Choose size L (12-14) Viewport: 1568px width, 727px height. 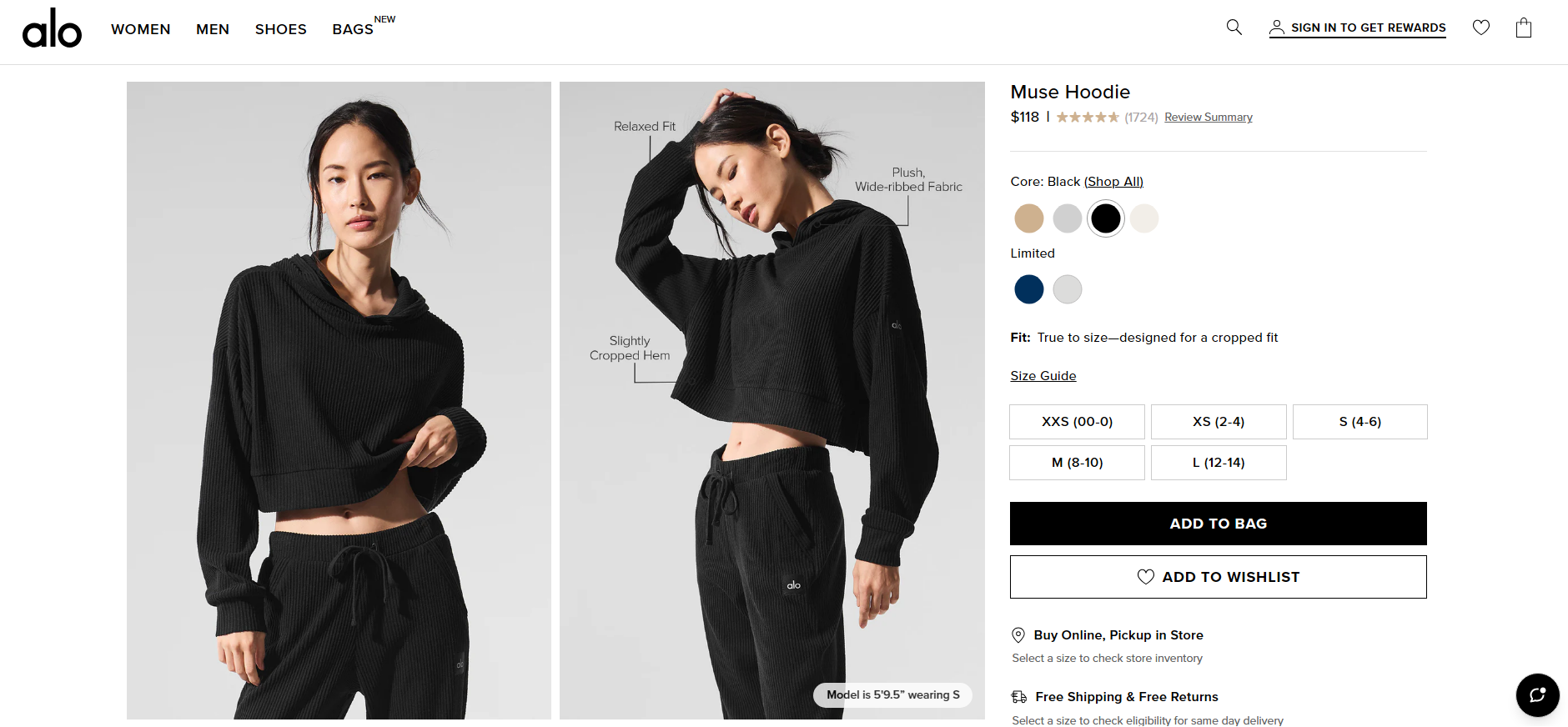tap(1219, 463)
